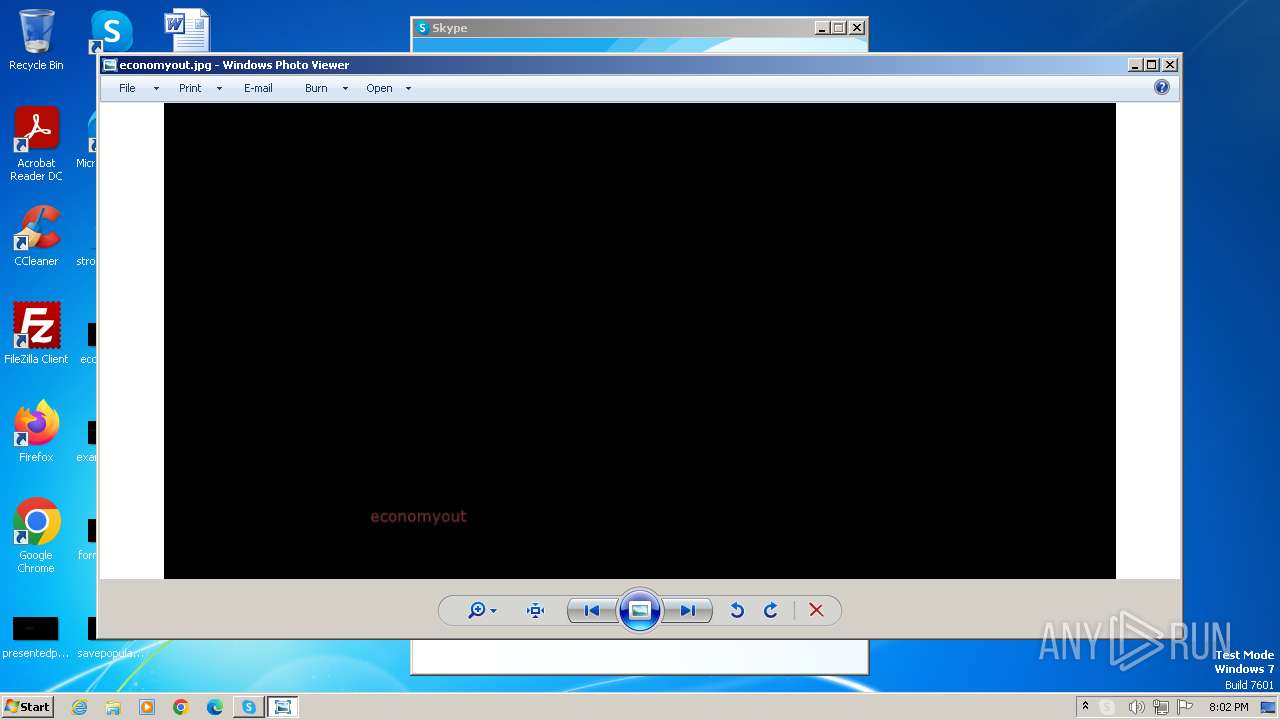Open Windows Explorer folder in taskbar

pos(113,707)
